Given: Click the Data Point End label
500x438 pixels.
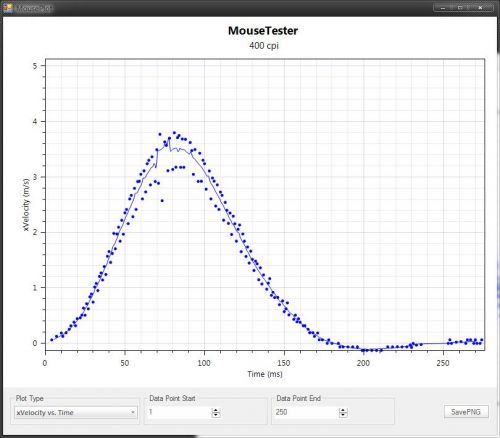Looking at the screenshot, I should click(x=299, y=398).
